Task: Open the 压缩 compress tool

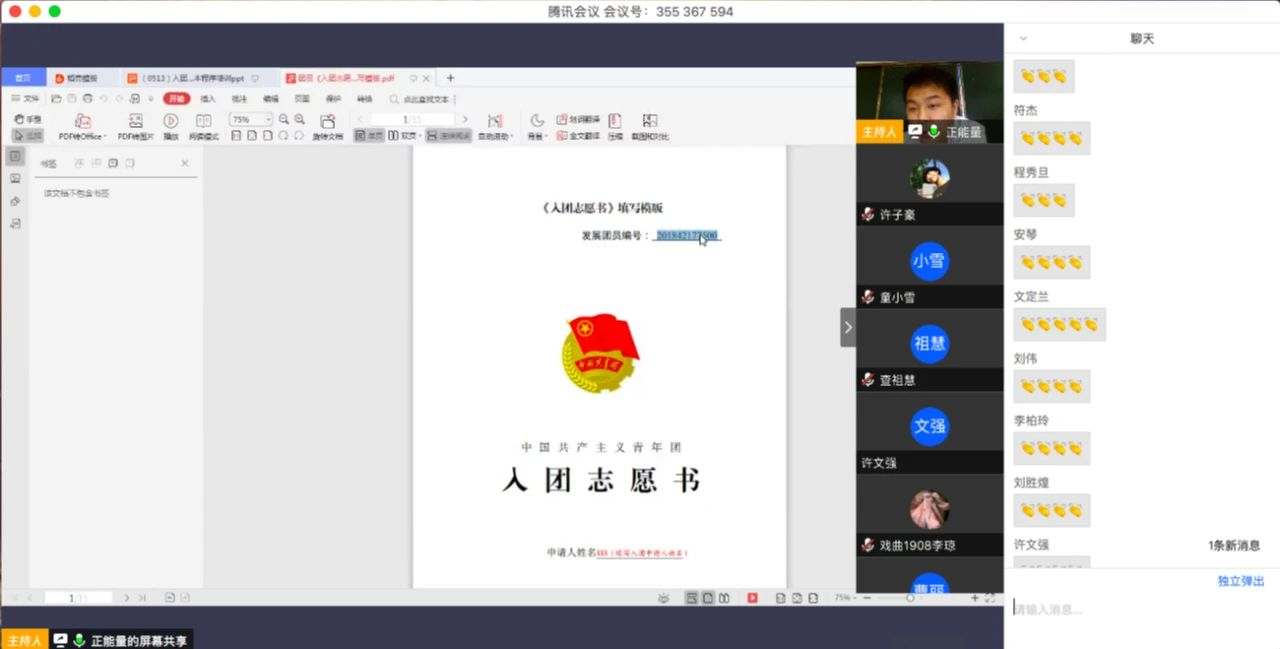Action: 614,127
